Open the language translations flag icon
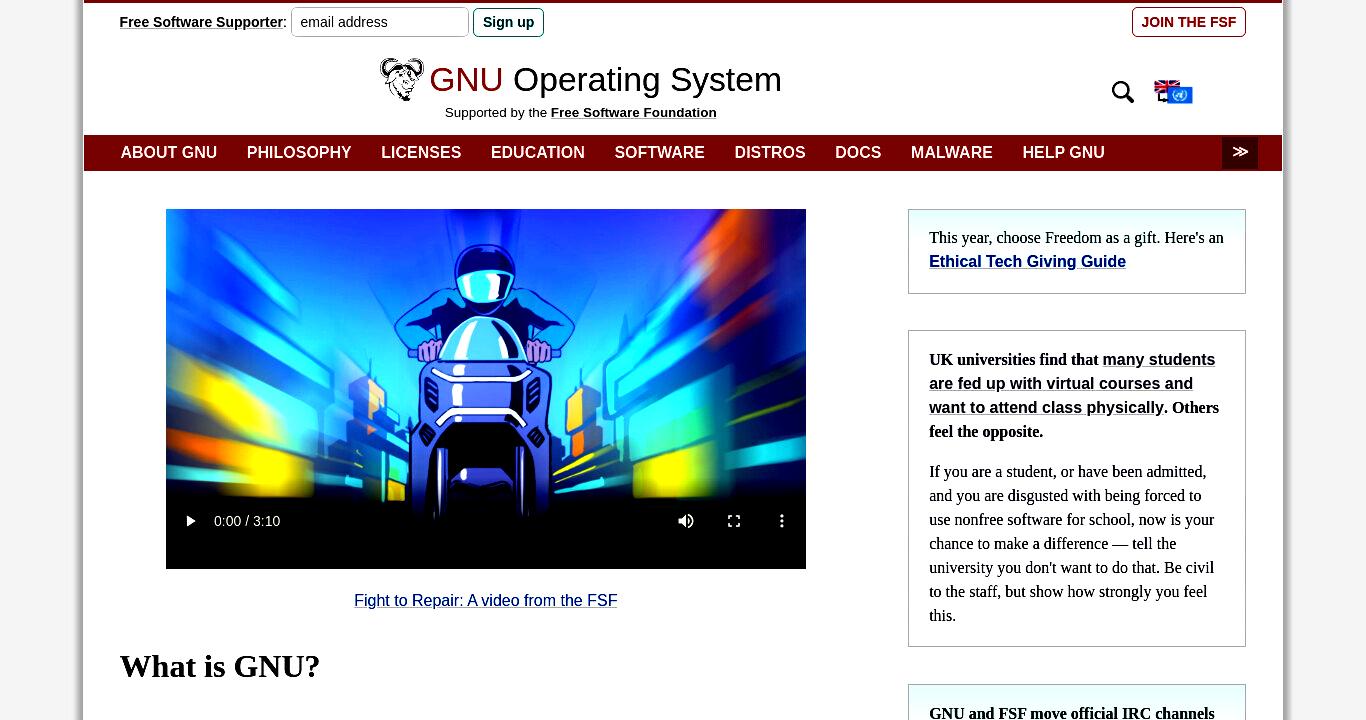The image size is (1366, 720). coord(1173,92)
